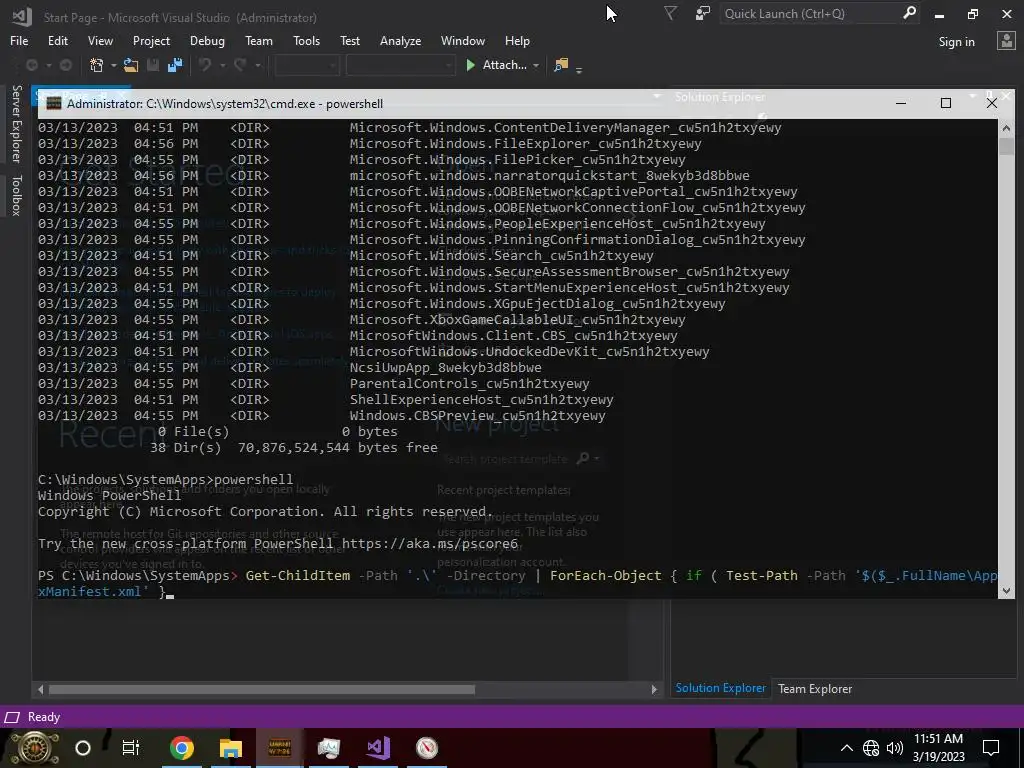Viewport: 1024px width, 768px height.
Task: Click the New Project toolbar icon
Action: pyautogui.click(x=97, y=65)
